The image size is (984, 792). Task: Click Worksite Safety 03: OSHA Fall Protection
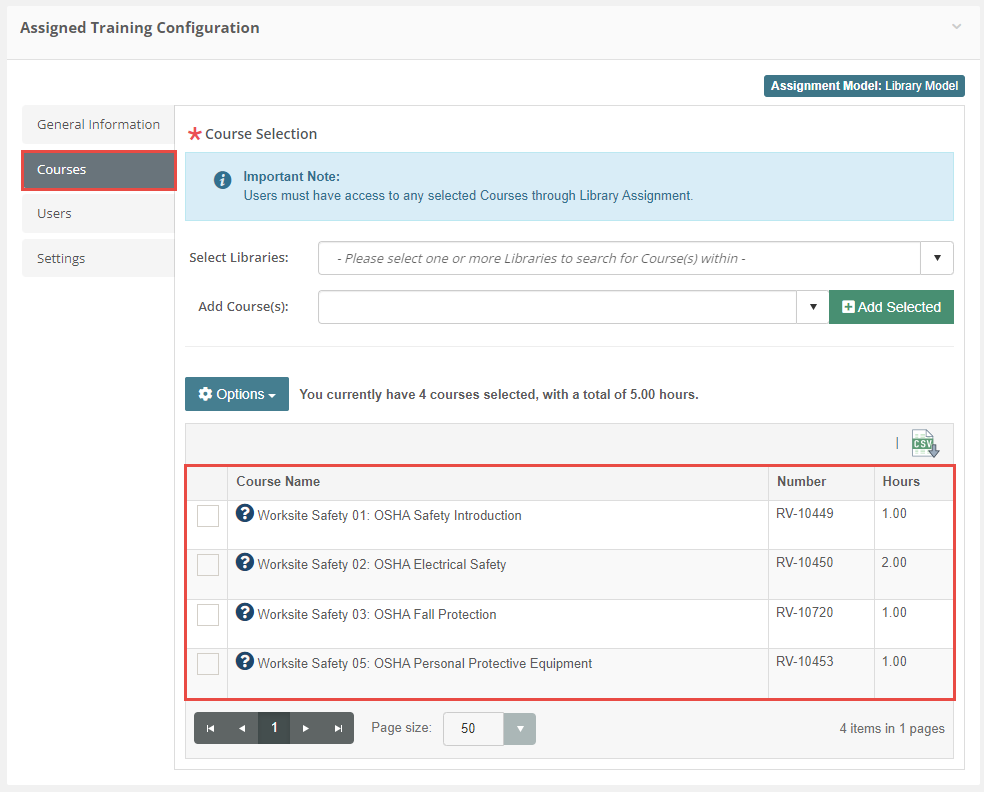(x=377, y=614)
